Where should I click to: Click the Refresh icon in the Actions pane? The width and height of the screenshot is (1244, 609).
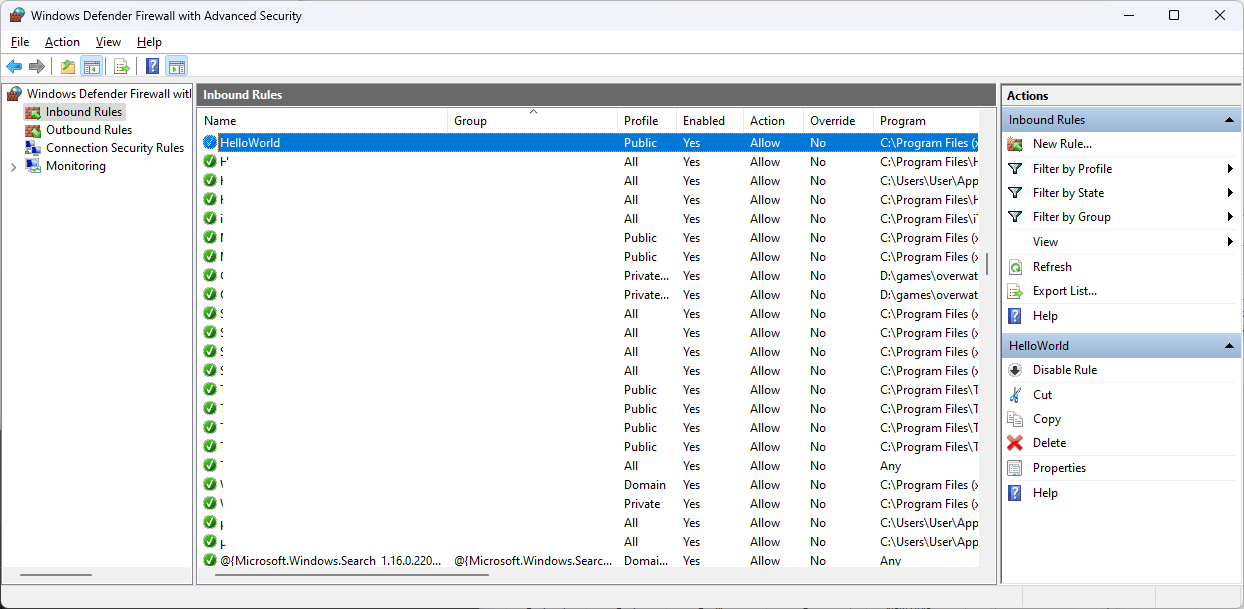[x=1015, y=267]
